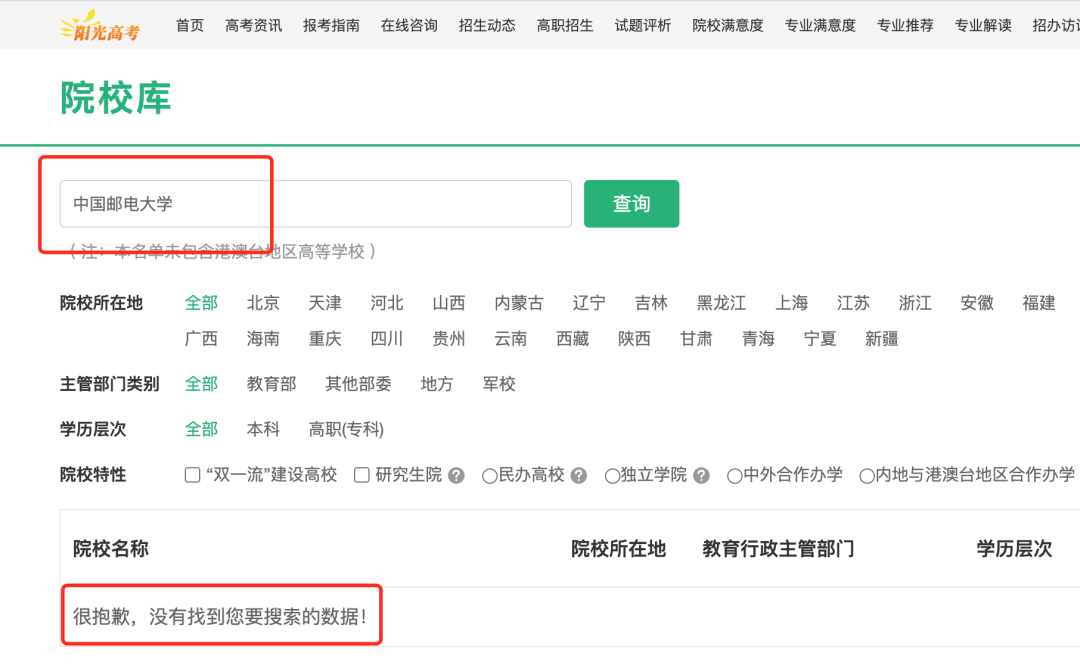Select 全部 under 主管部门类别
The height and width of the screenshot is (665, 1080).
point(201,384)
